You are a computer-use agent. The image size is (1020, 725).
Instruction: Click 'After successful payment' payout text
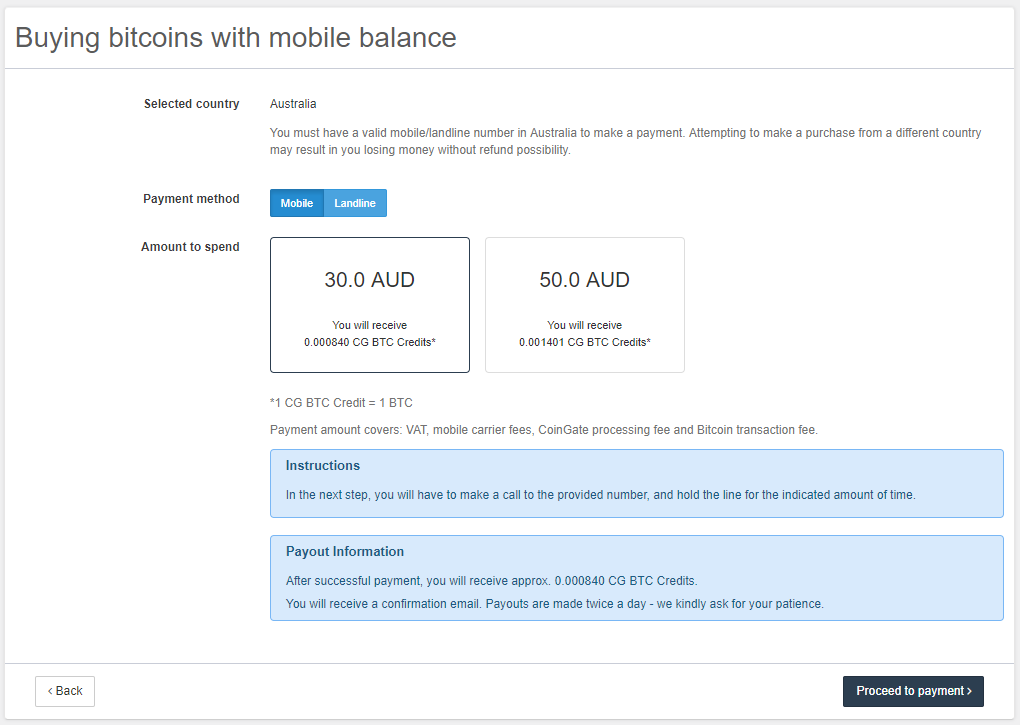[x=492, y=581]
